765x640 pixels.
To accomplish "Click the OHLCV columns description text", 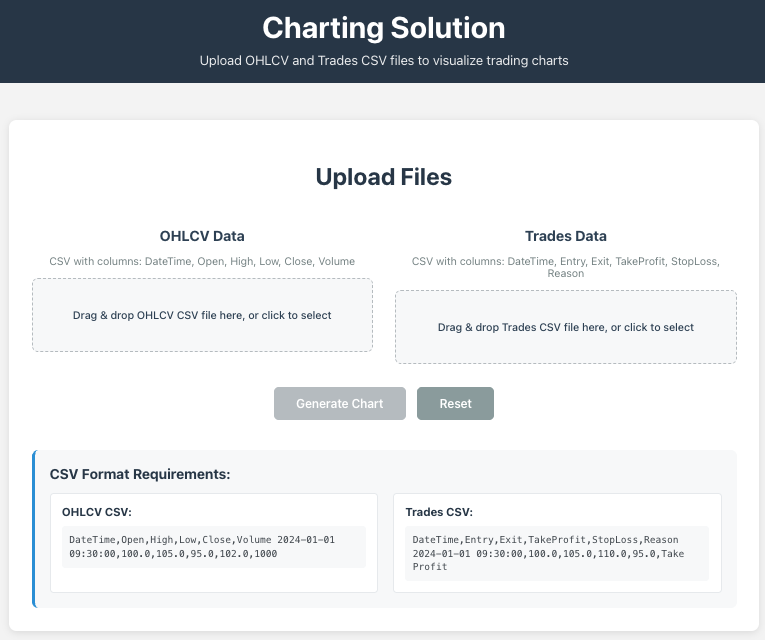I will [x=202, y=261].
